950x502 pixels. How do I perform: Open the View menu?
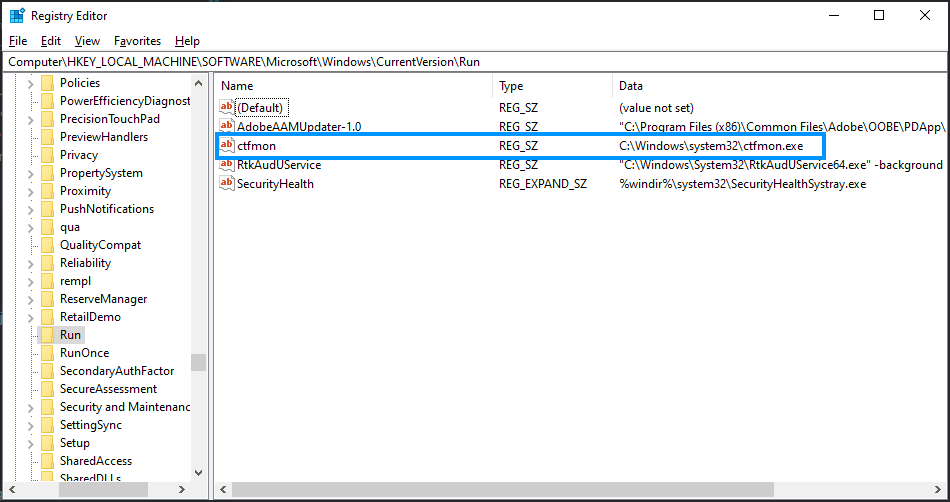(x=87, y=41)
